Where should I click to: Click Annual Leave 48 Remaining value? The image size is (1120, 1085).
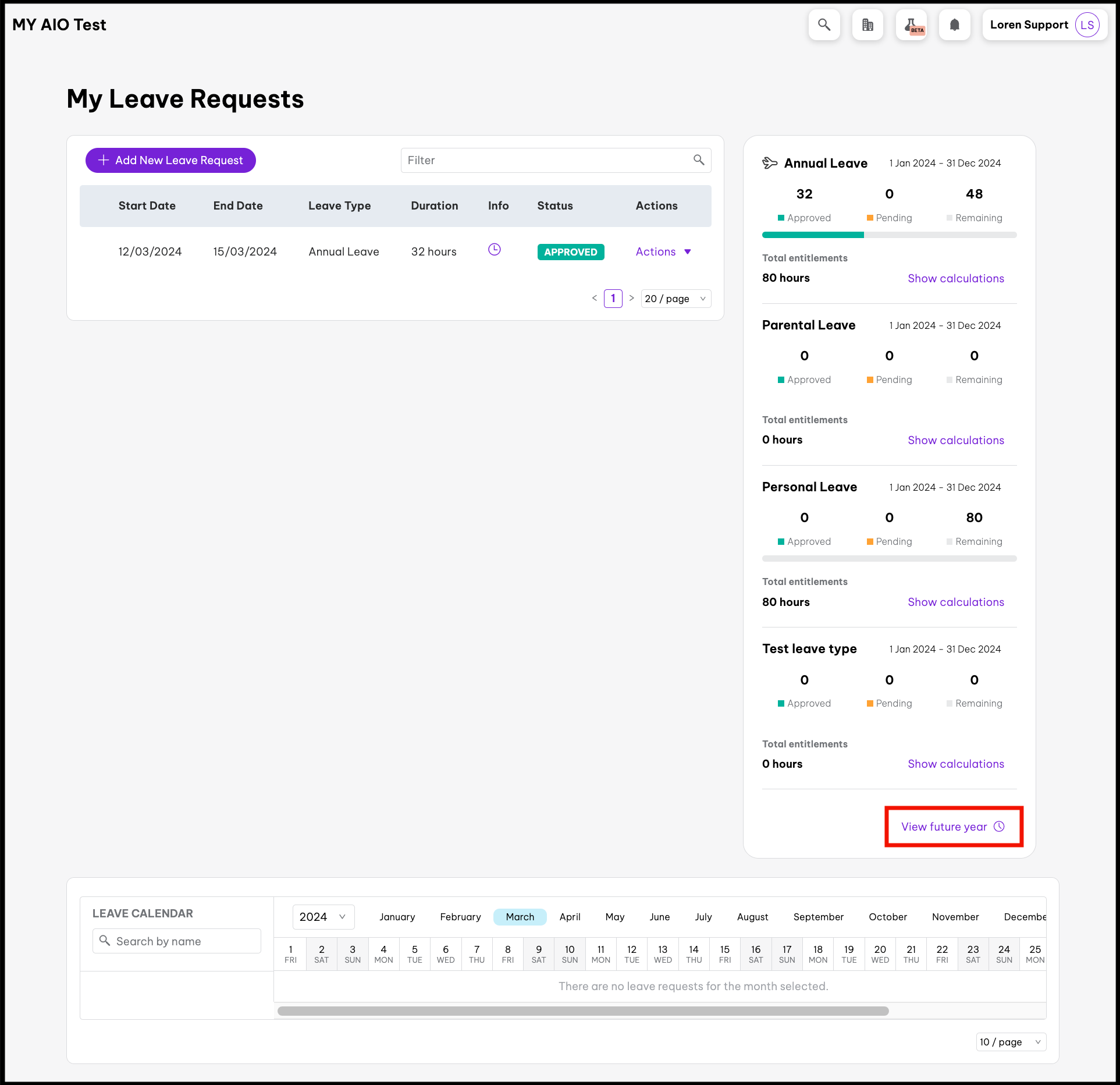click(x=974, y=194)
